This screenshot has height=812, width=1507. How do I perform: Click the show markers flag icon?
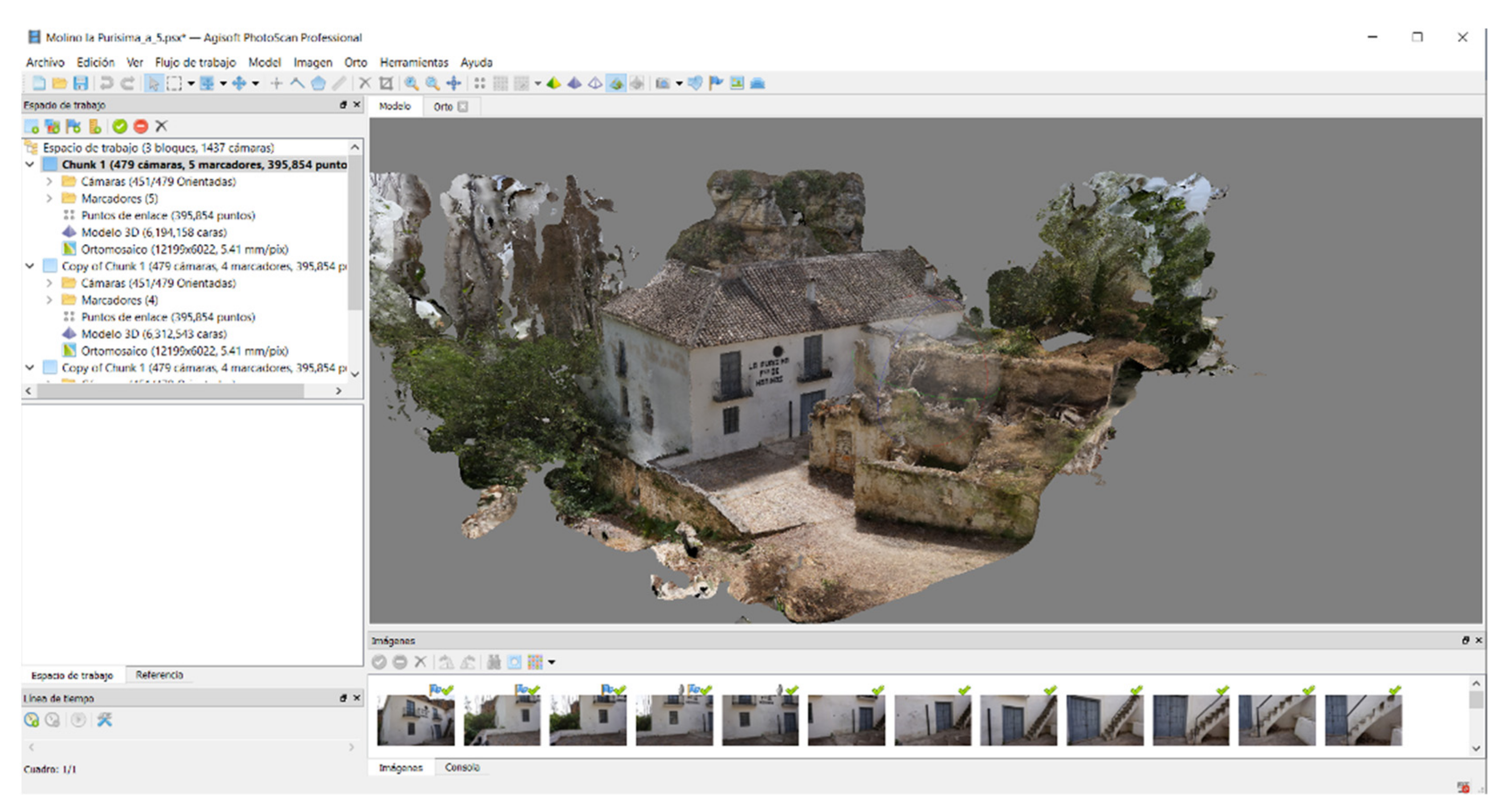(x=716, y=83)
